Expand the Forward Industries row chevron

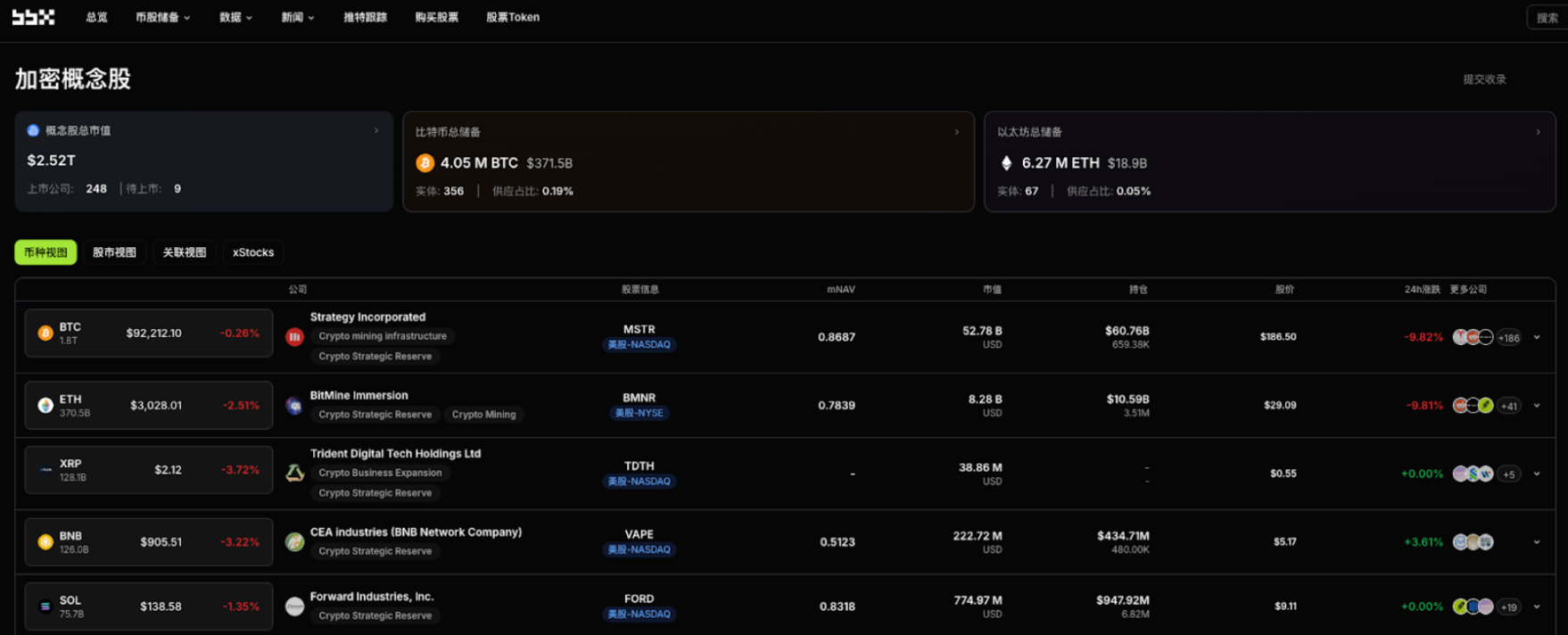[1537, 606]
